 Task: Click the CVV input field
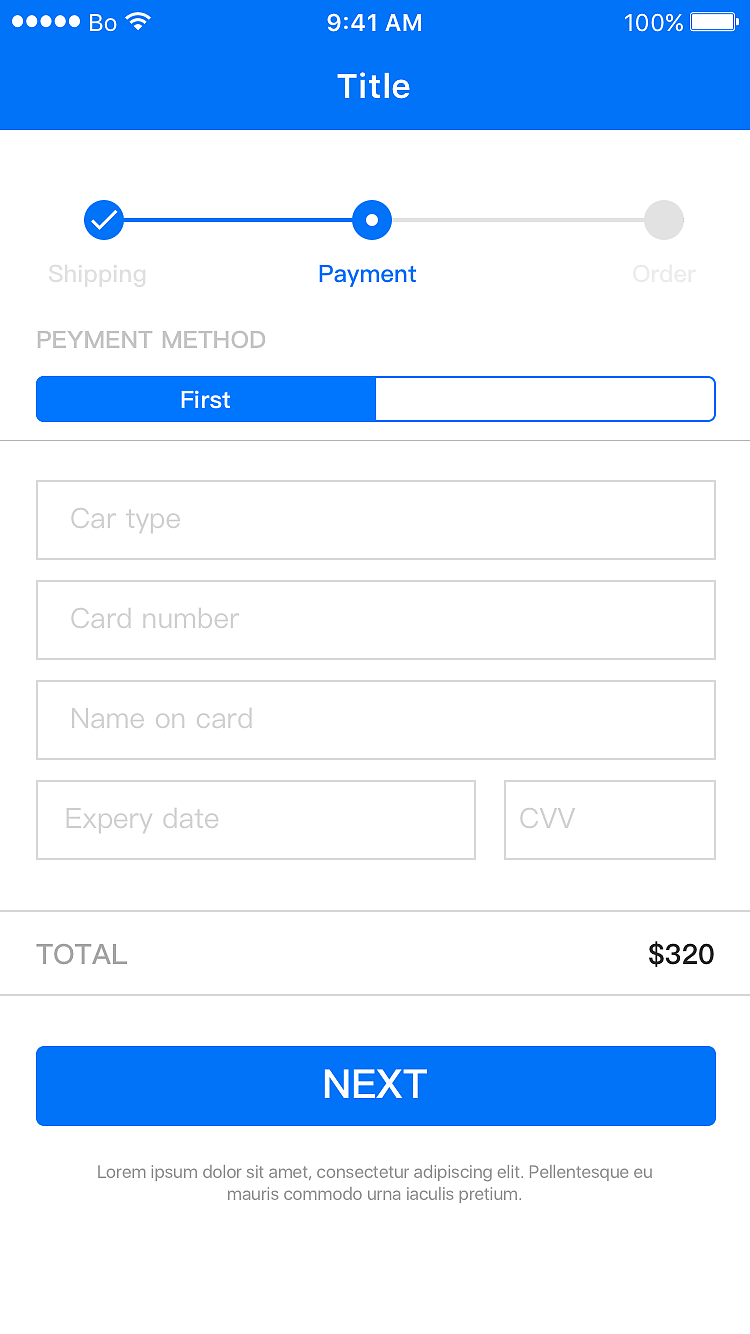[x=610, y=820]
